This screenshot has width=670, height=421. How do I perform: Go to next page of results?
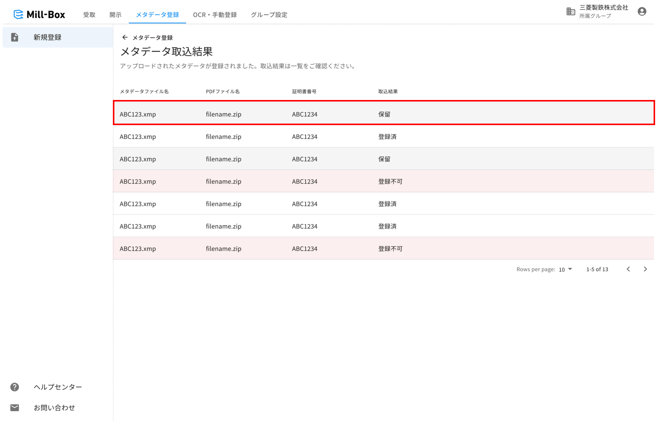[x=645, y=269]
